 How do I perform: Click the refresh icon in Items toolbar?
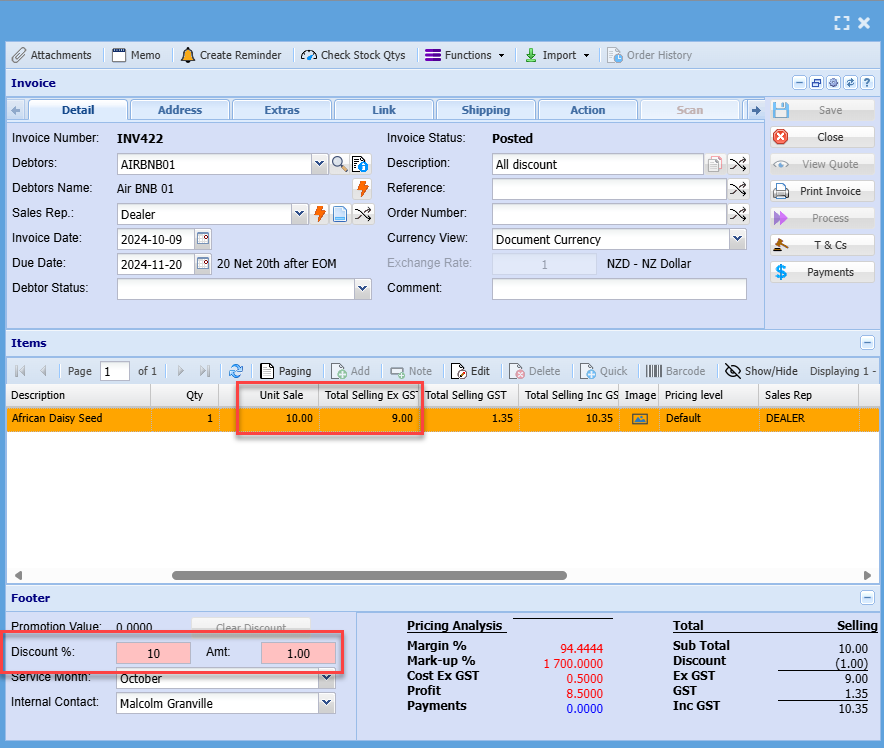236,371
